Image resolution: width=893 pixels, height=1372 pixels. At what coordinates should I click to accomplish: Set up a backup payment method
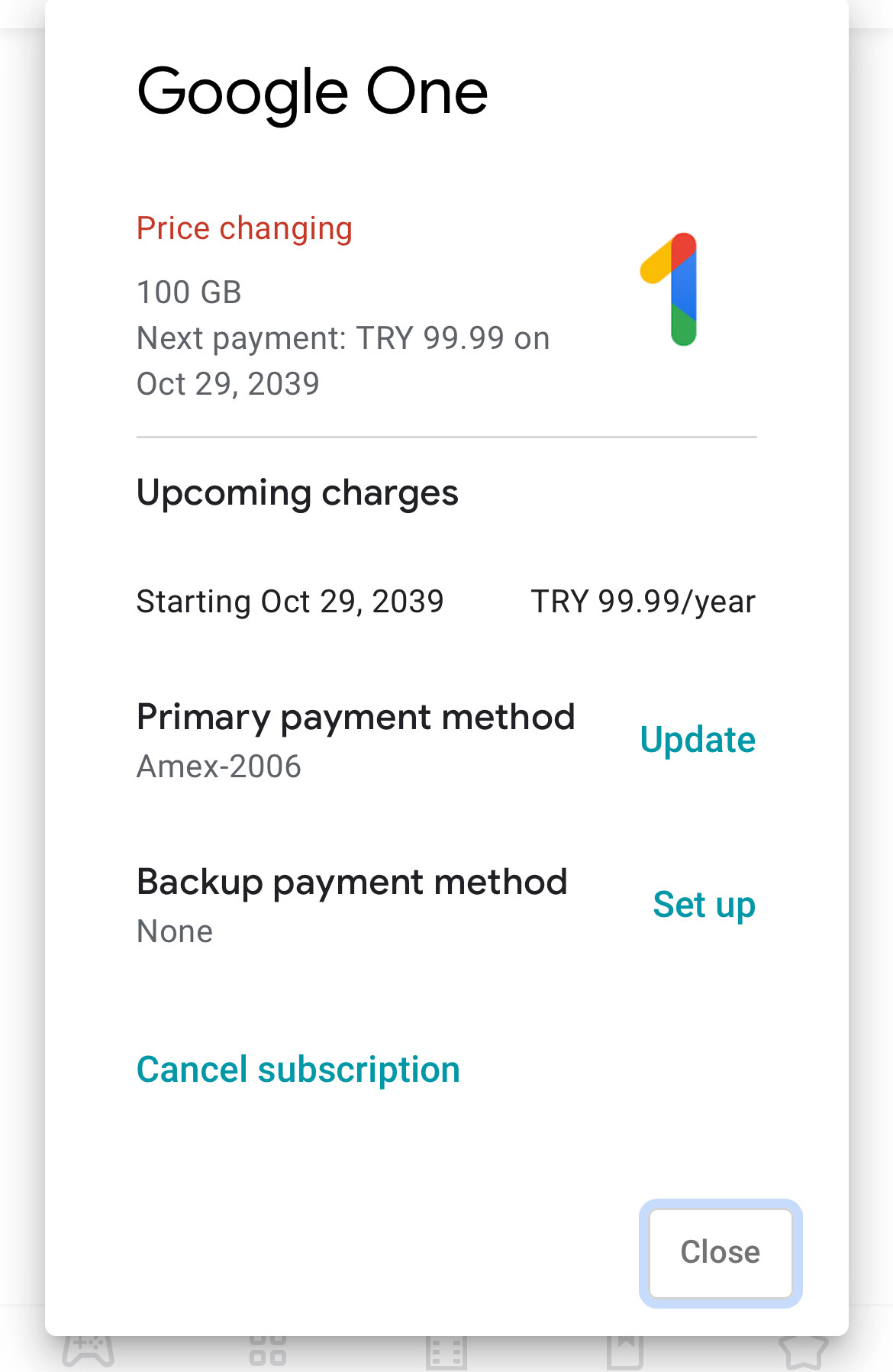[x=704, y=905]
